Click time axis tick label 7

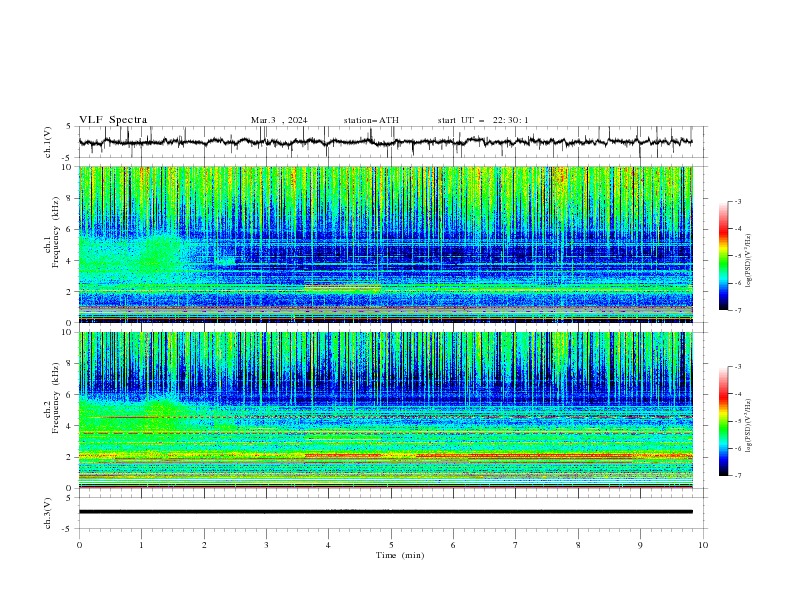pyautogui.click(x=516, y=545)
